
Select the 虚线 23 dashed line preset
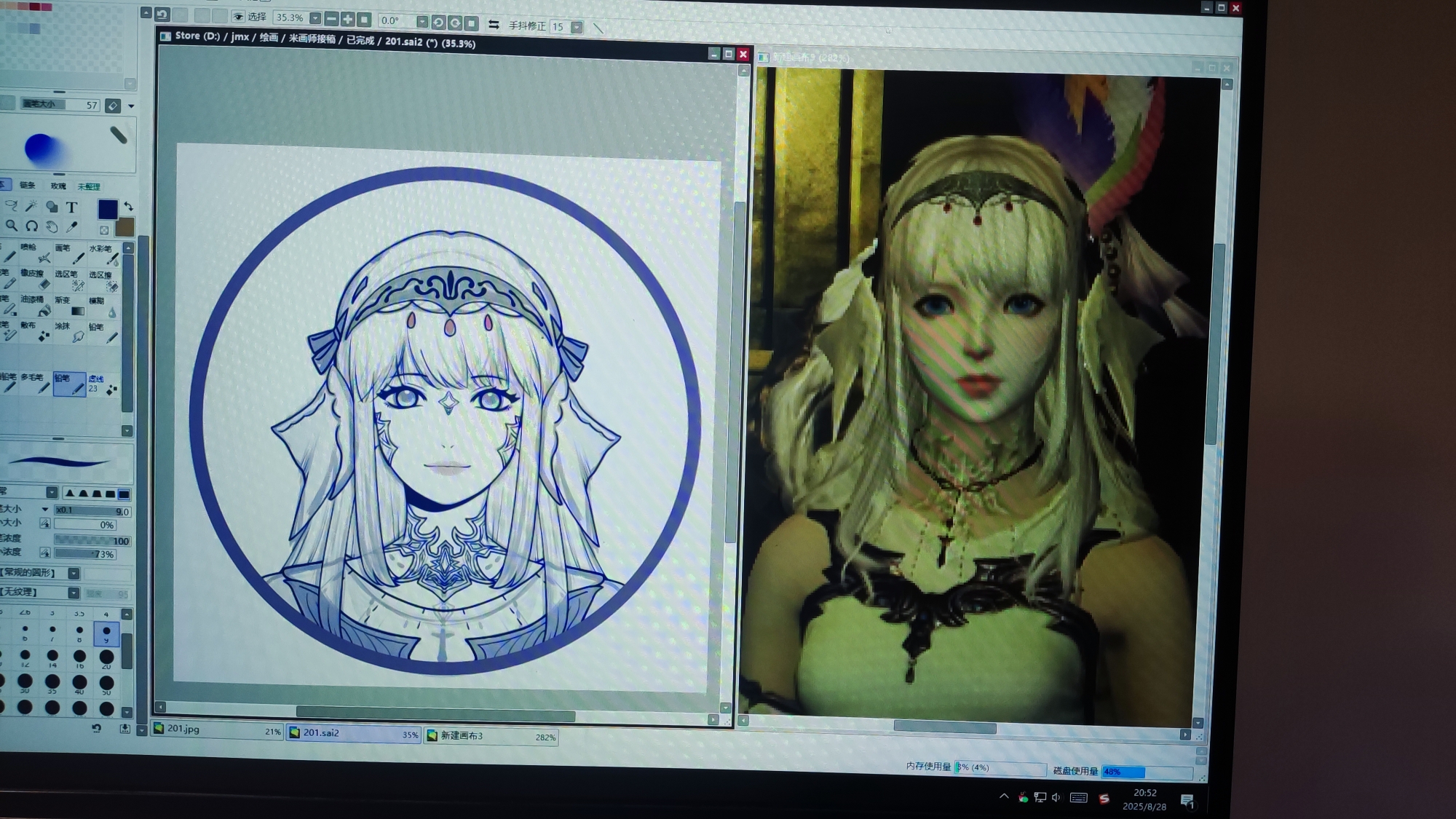(x=103, y=384)
